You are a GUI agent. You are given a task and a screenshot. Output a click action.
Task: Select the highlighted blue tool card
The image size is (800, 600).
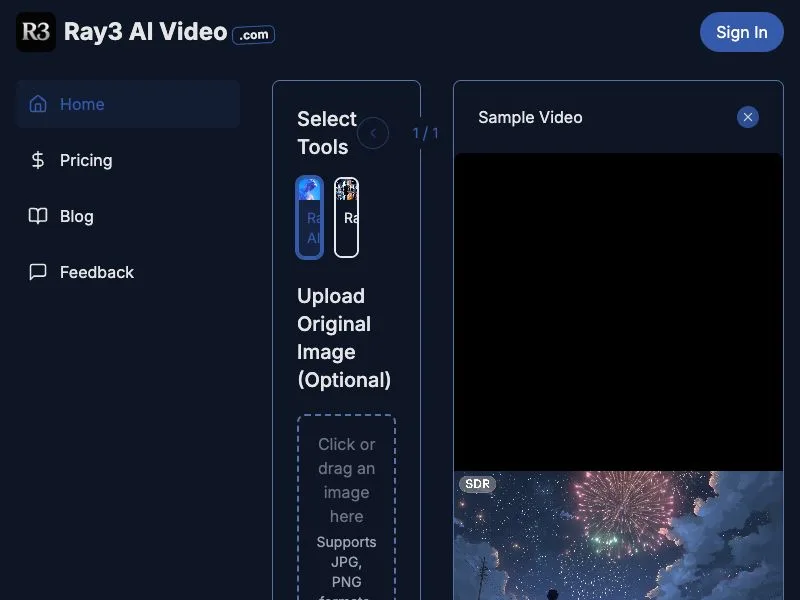309,217
